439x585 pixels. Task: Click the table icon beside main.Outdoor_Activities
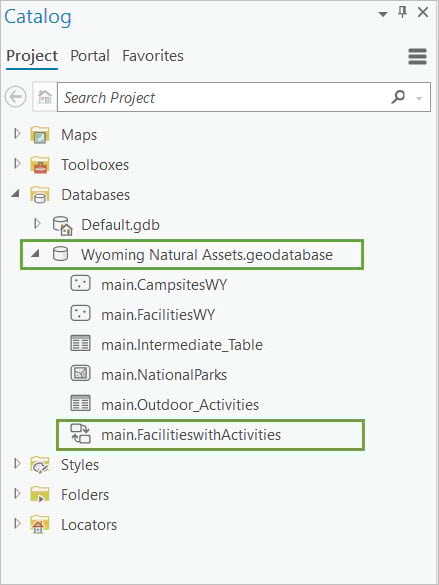[80, 403]
